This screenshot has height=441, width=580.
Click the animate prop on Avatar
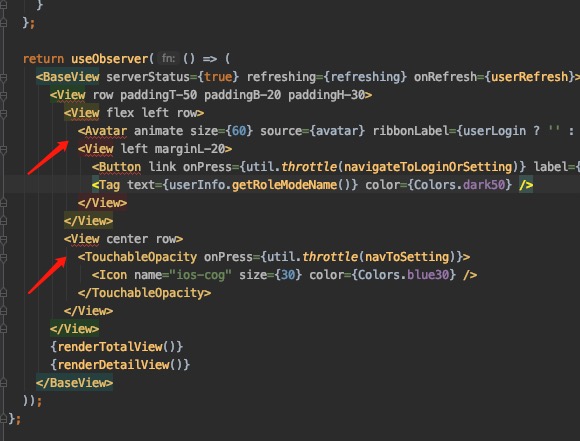pos(158,131)
